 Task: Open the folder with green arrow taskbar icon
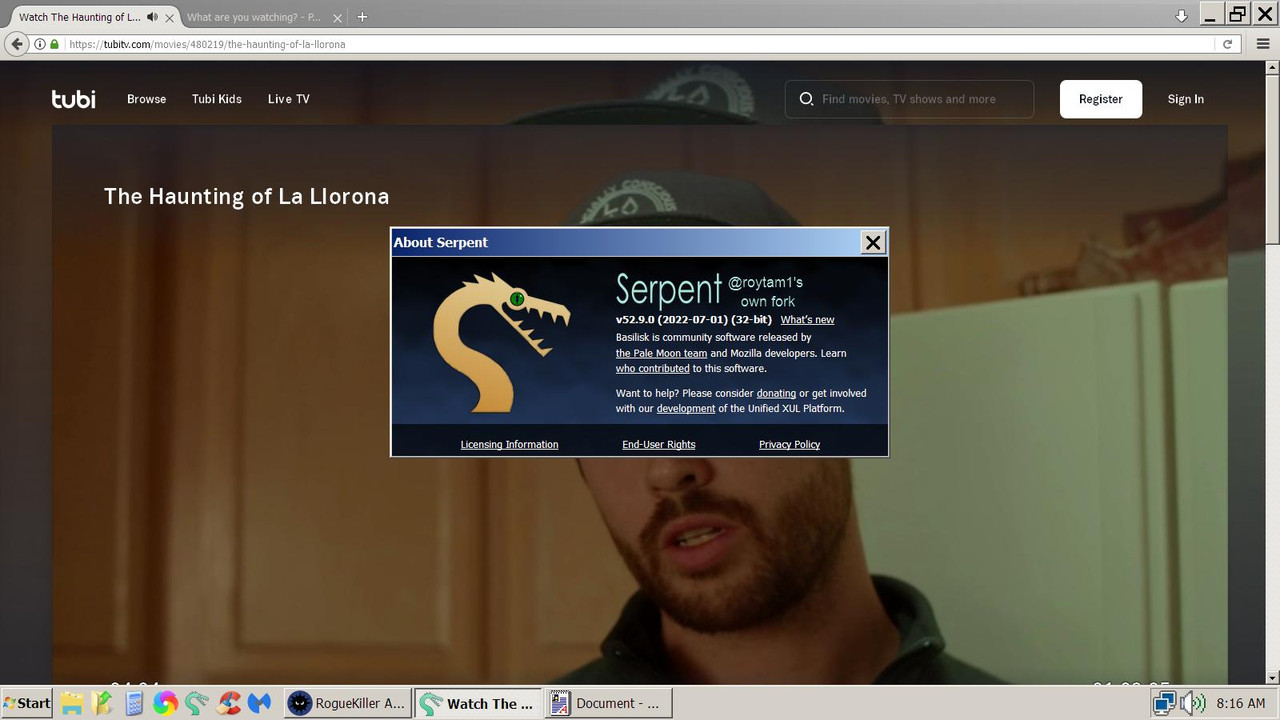pyautogui.click(x=103, y=703)
